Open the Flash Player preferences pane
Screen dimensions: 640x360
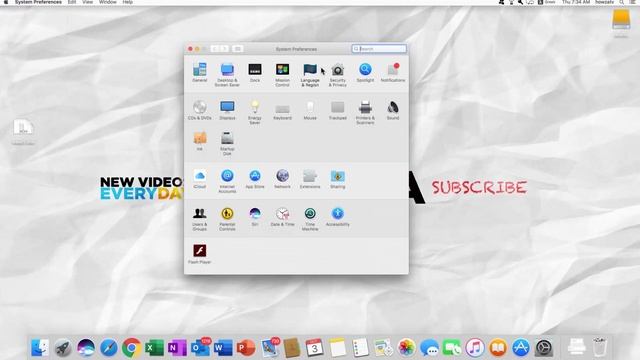point(200,254)
